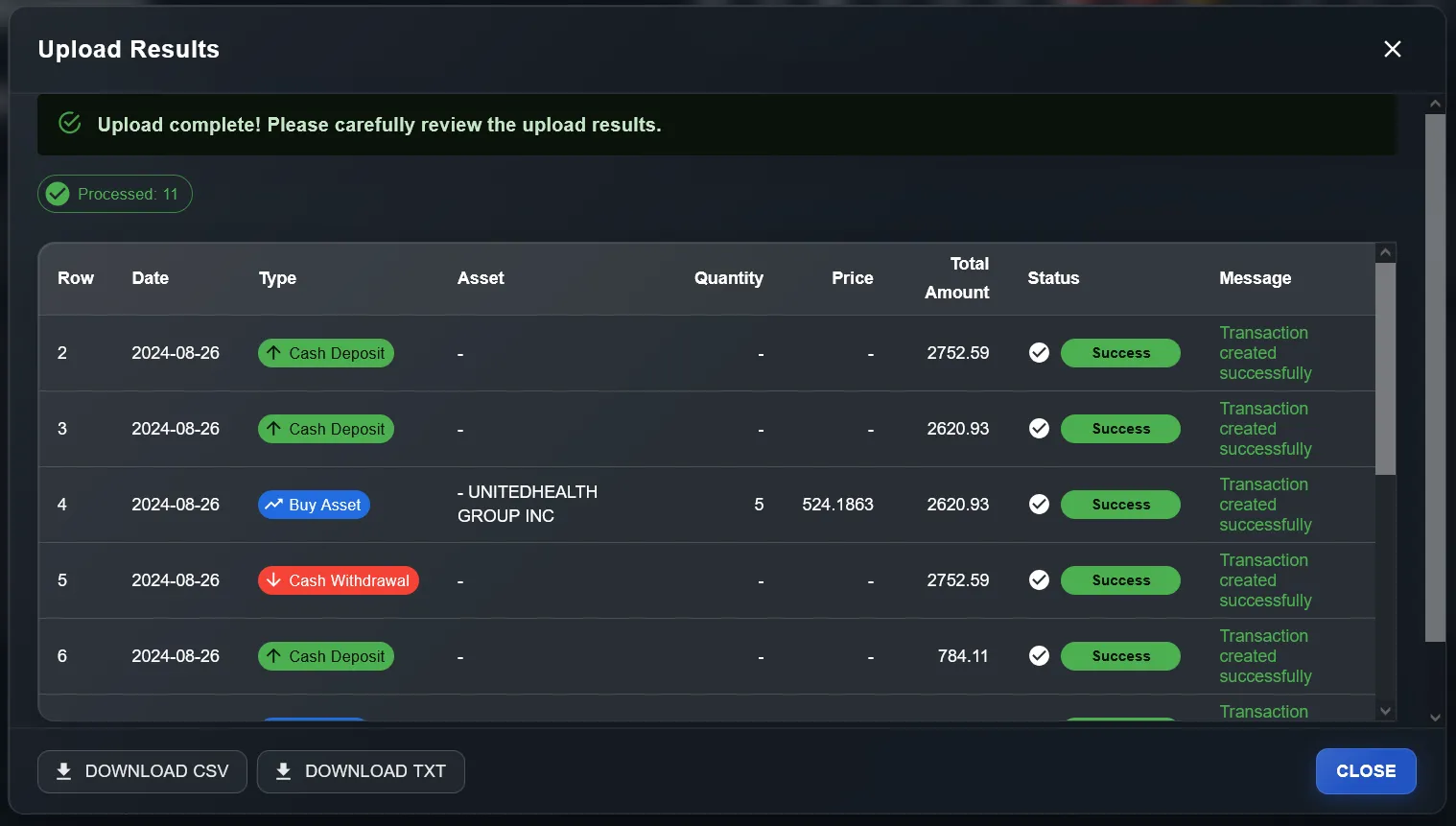This screenshot has width=1456, height=826.
Task: Expand the Buy Asset row for UNITEDHEALTH GROUP INC
Action: (314, 504)
